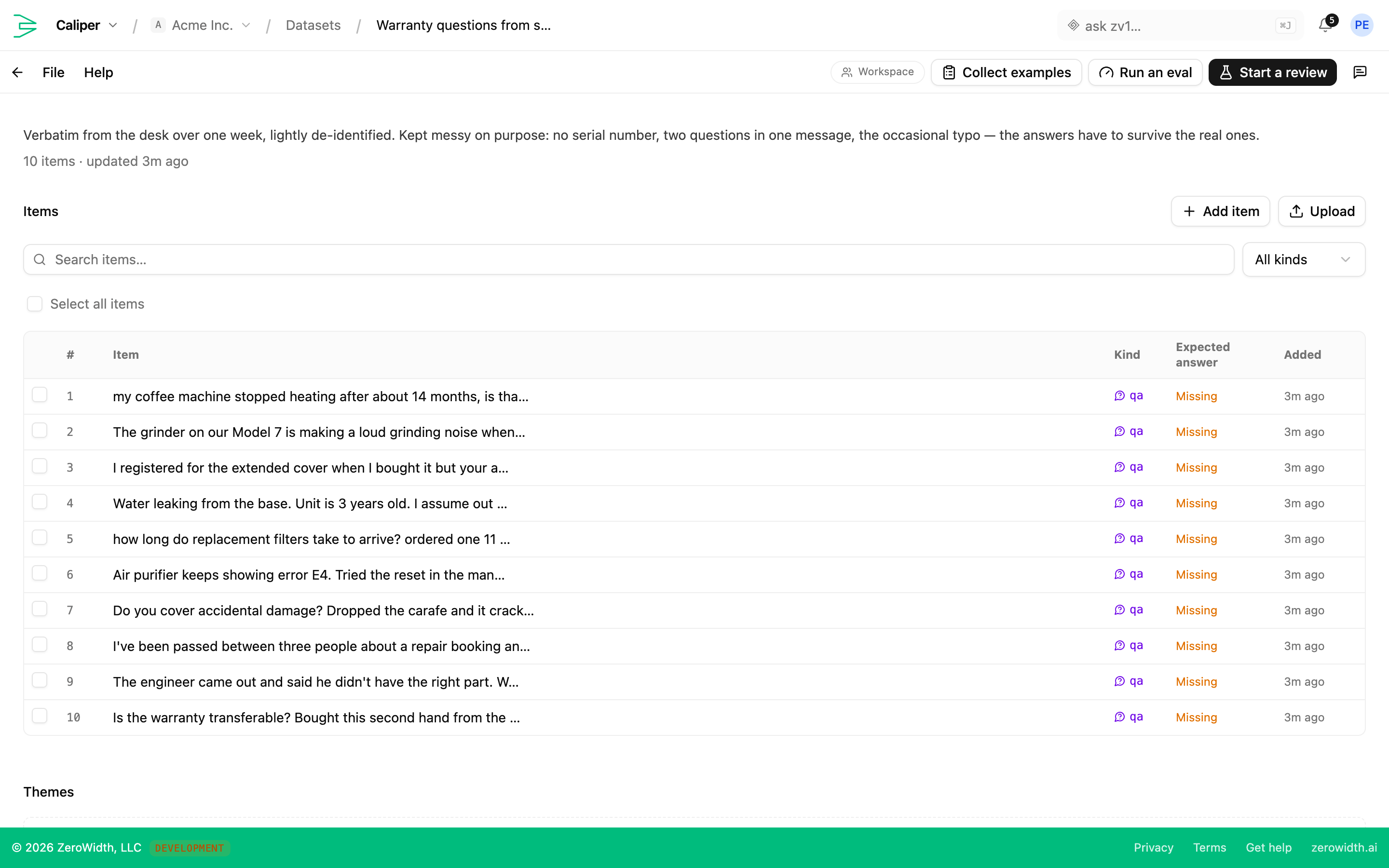Click the Upload button
Image resolution: width=1389 pixels, height=868 pixels.
(1321, 211)
